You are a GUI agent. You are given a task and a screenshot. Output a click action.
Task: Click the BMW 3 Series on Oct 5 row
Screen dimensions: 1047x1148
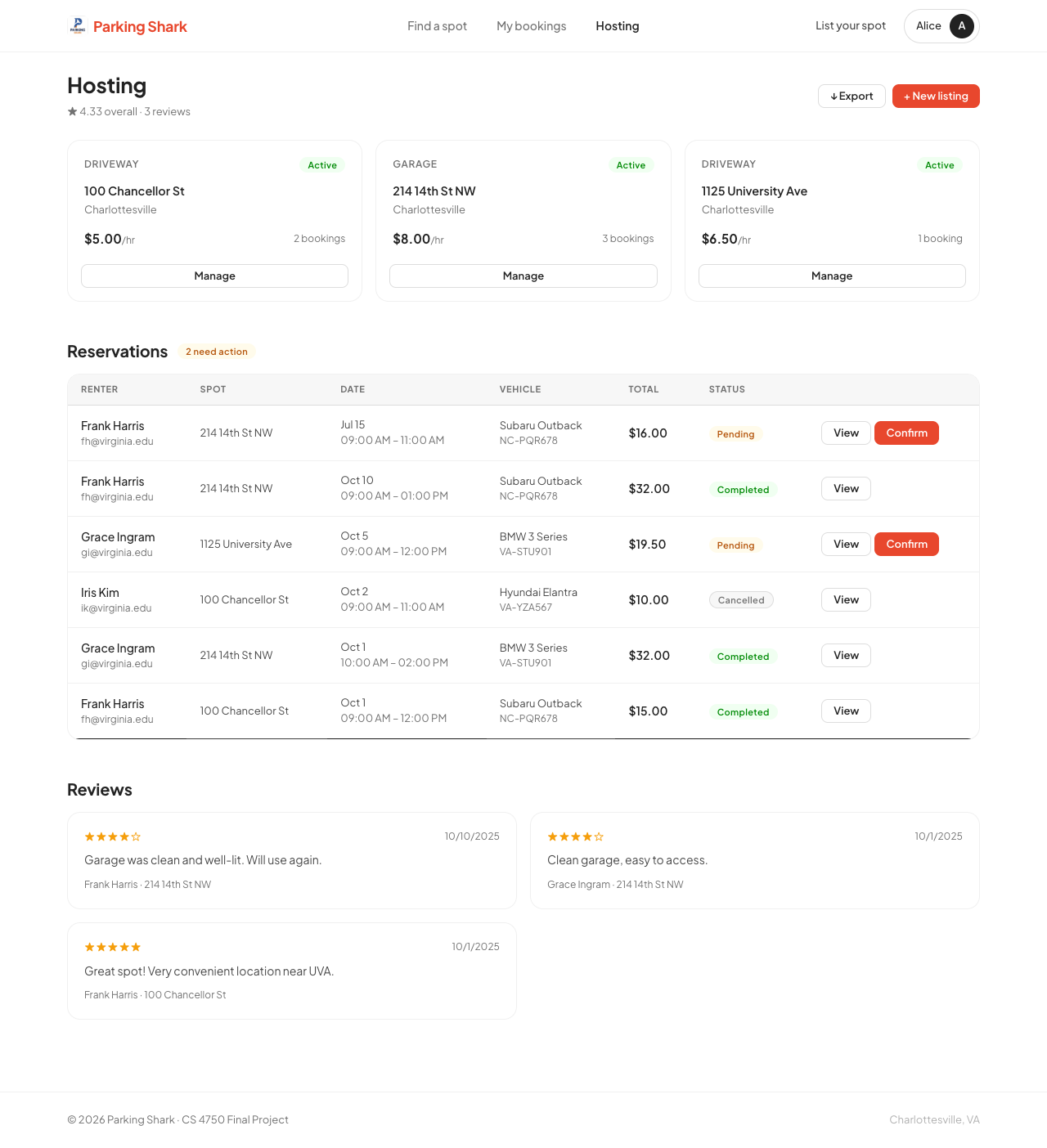pos(533,536)
